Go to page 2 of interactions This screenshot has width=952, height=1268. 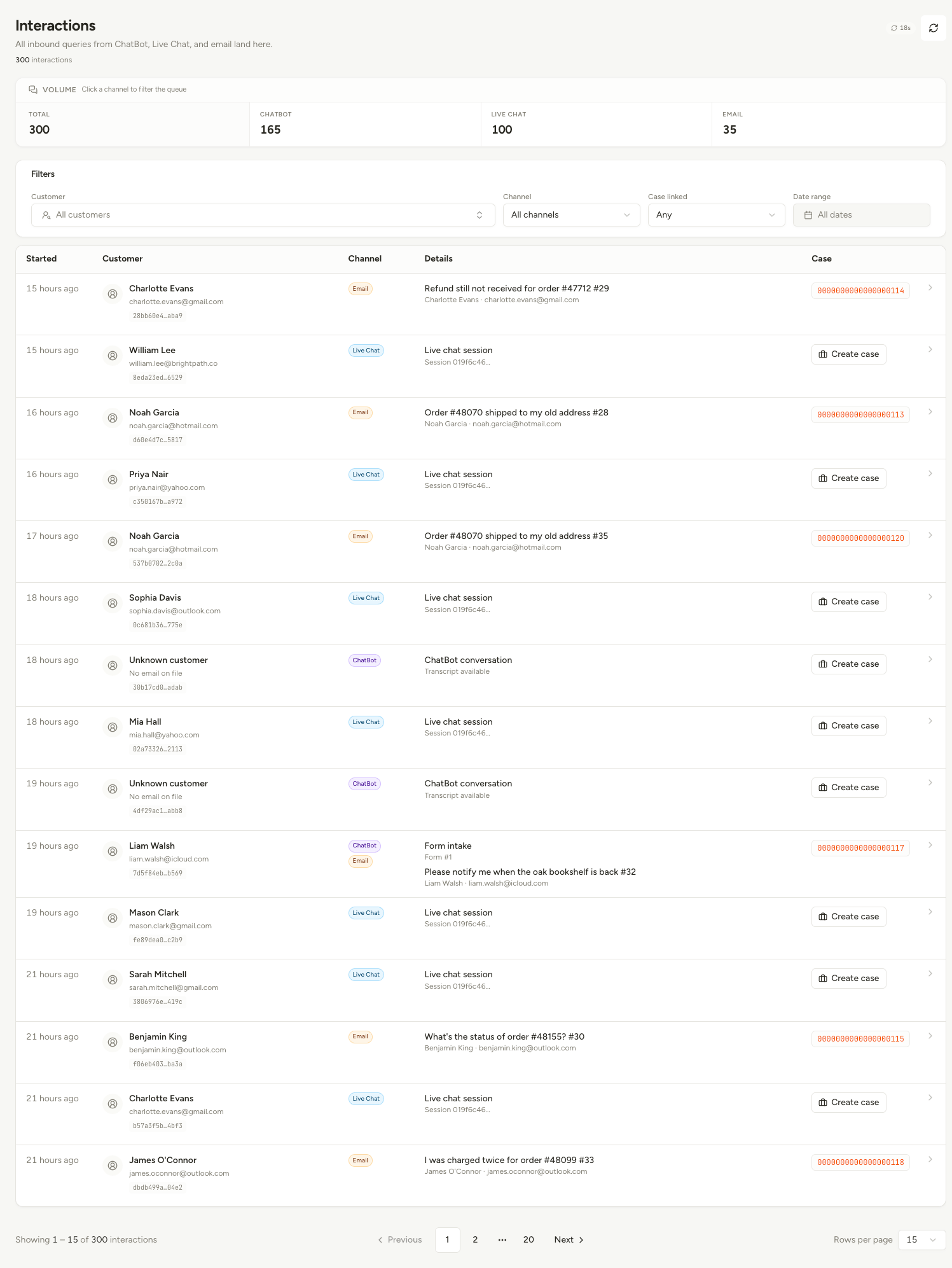coord(475,1239)
